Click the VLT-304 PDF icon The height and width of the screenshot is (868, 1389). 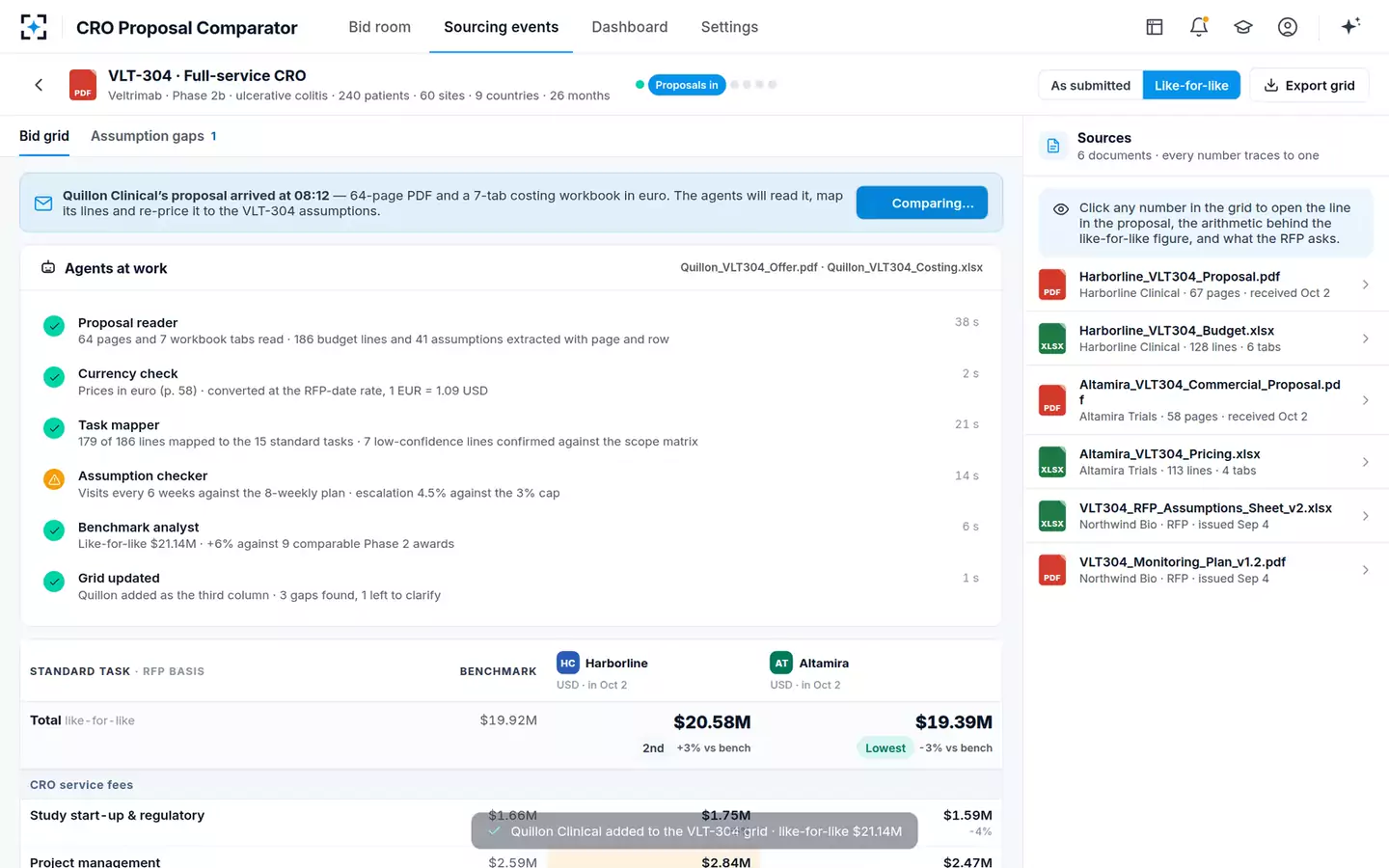coord(83,85)
